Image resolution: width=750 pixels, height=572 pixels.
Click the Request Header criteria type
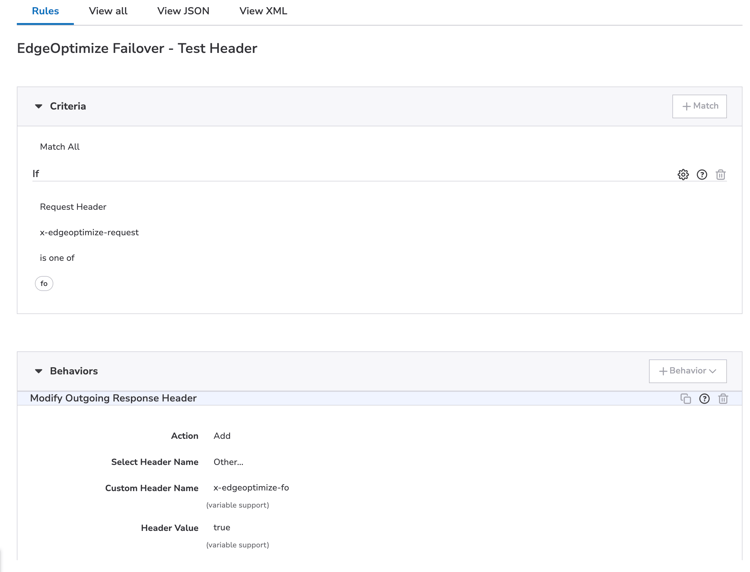pos(73,207)
